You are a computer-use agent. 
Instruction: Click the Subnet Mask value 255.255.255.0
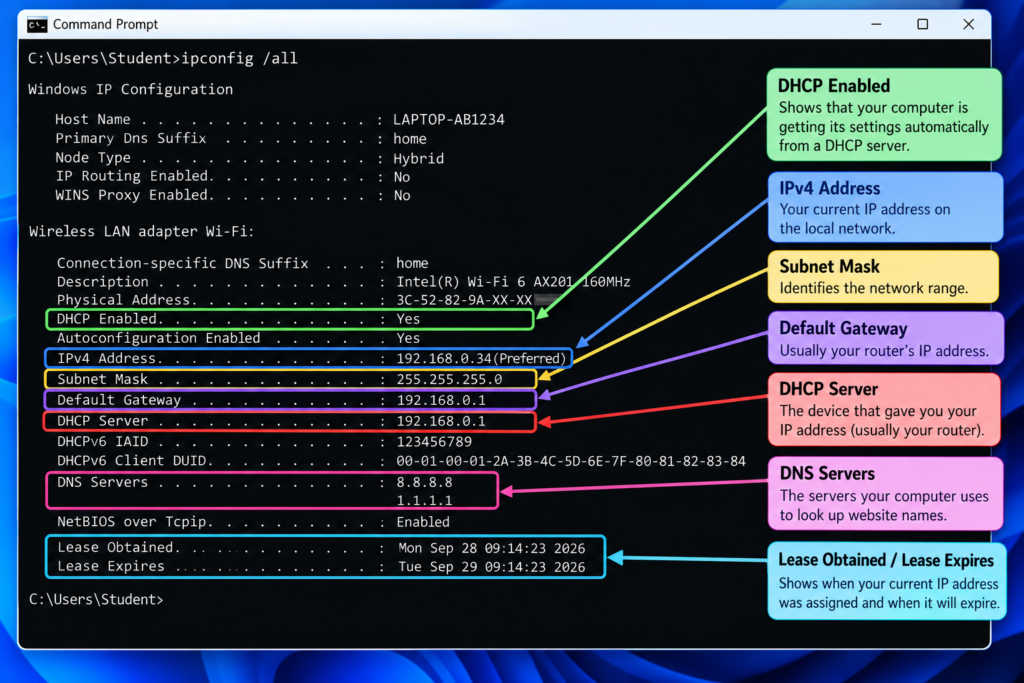coord(449,379)
